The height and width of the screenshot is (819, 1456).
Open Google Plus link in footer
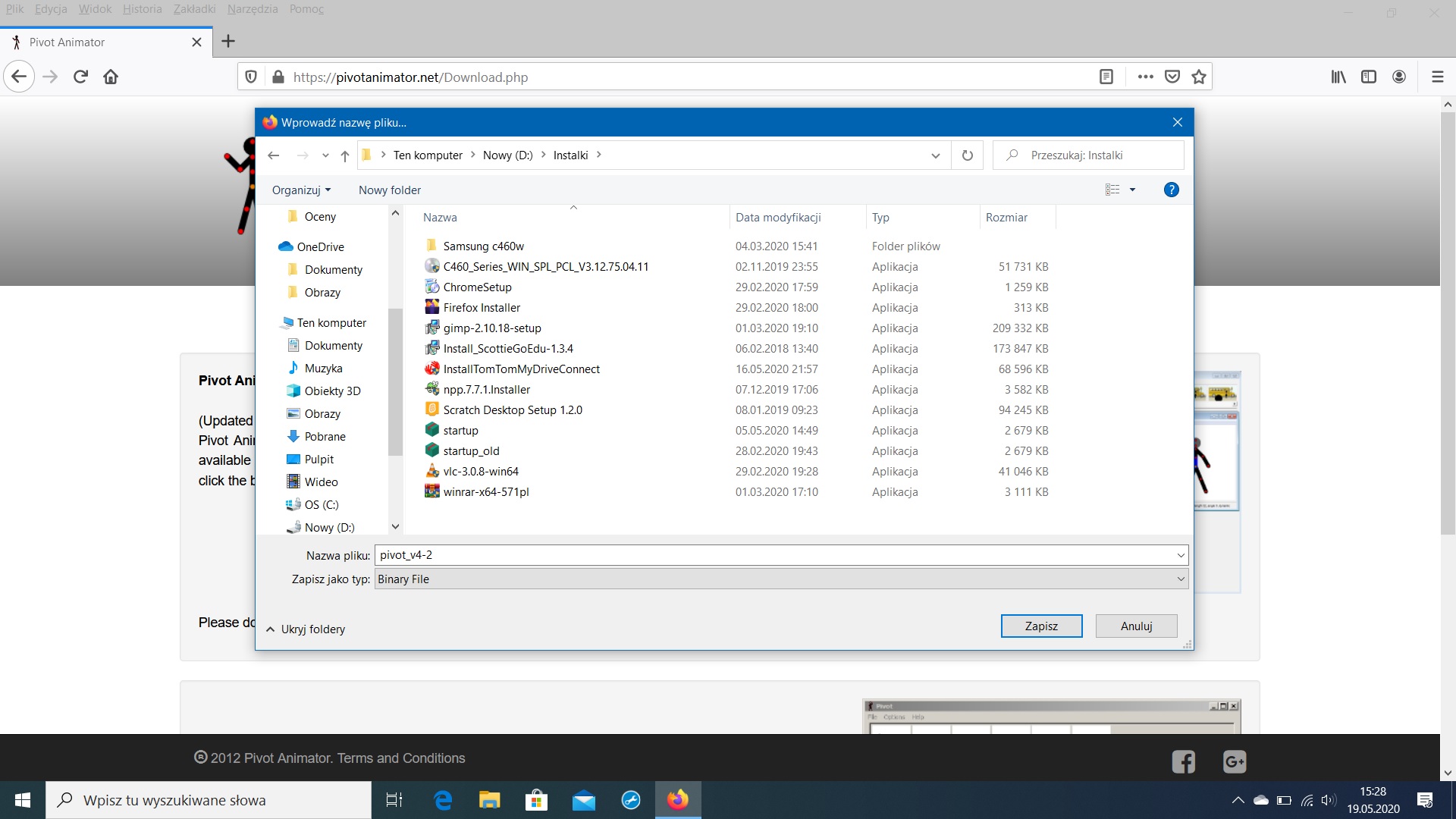coord(1235,761)
